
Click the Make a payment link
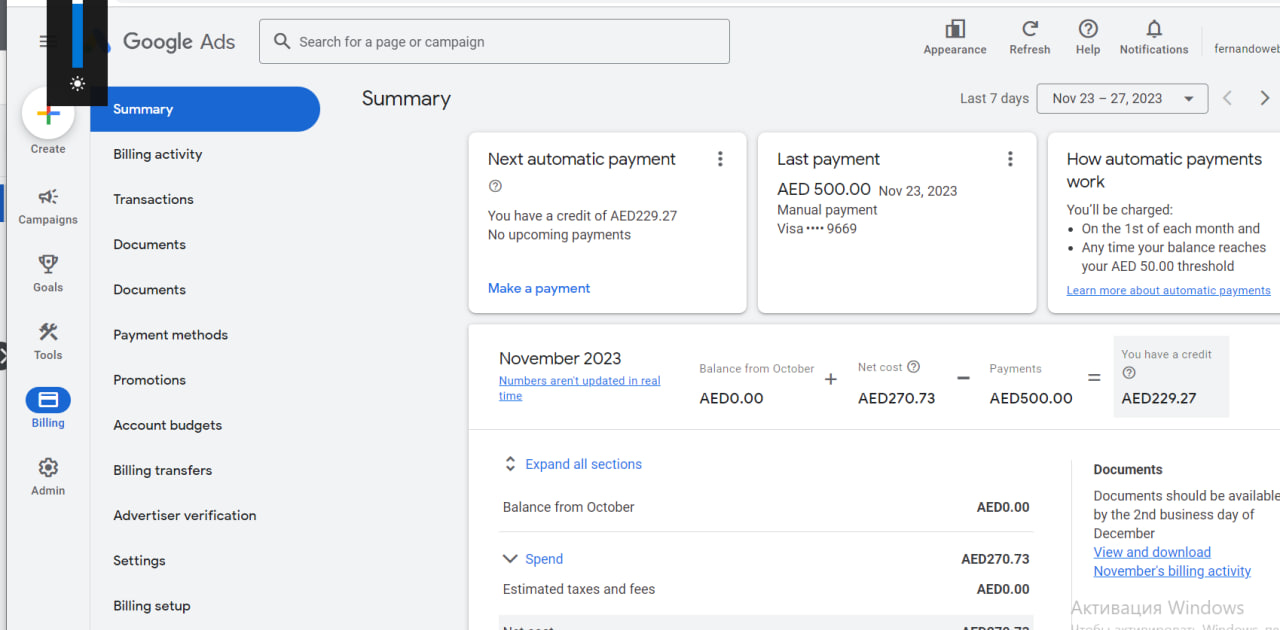pos(539,288)
